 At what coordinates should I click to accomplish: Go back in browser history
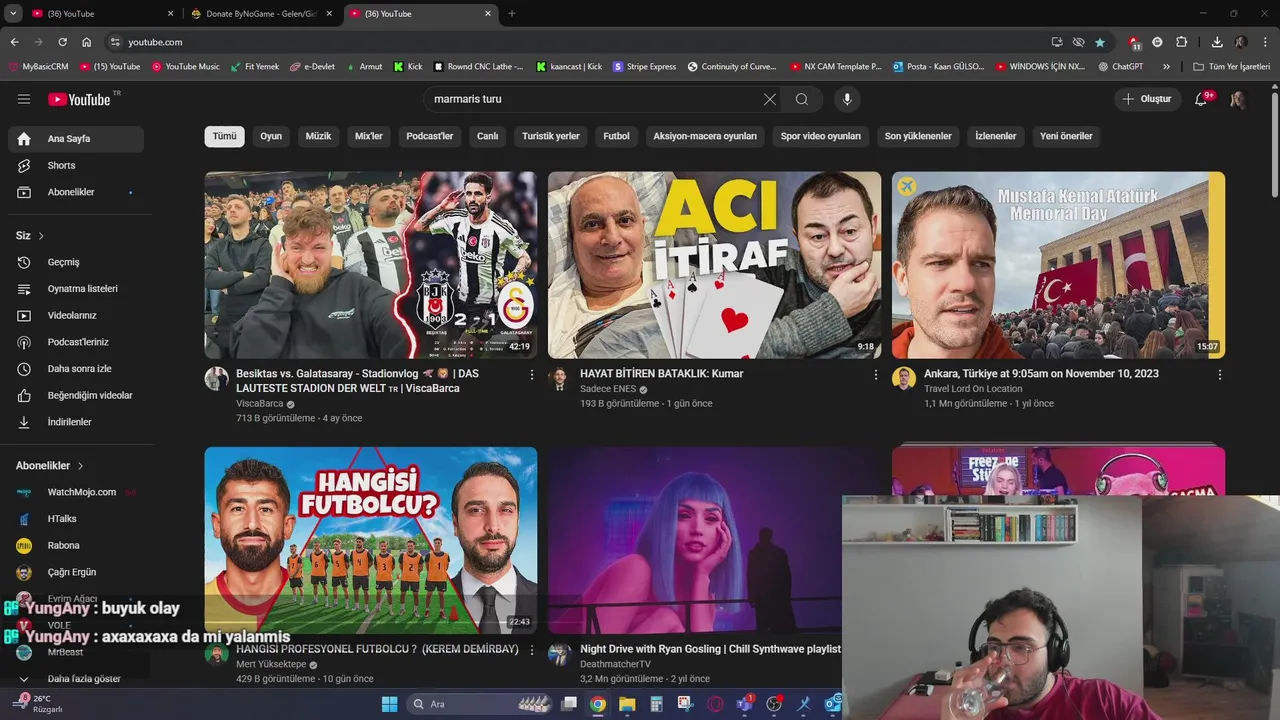[x=14, y=42]
